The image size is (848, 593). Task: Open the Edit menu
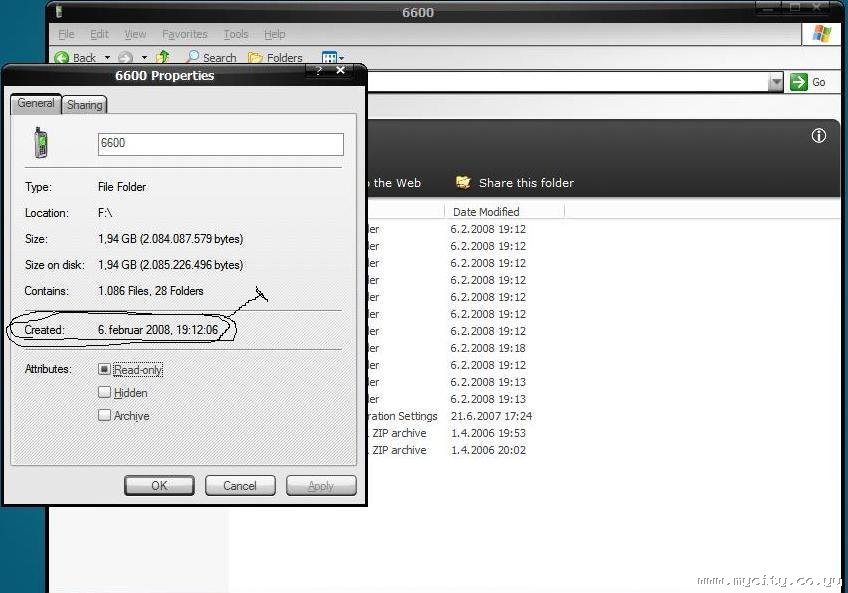click(99, 34)
